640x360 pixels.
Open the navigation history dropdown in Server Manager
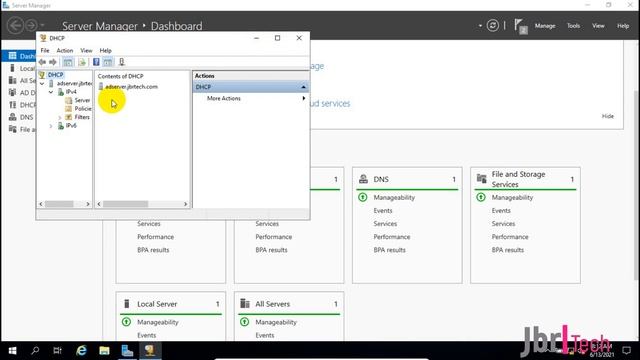tap(42, 25)
